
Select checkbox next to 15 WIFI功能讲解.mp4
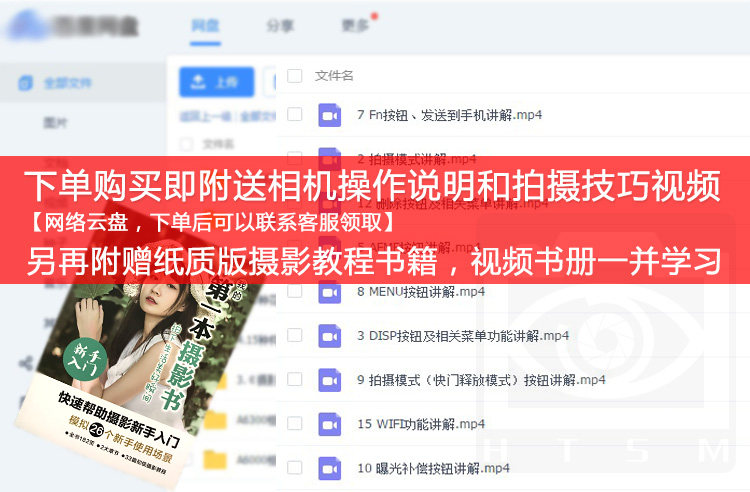[294, 423]
